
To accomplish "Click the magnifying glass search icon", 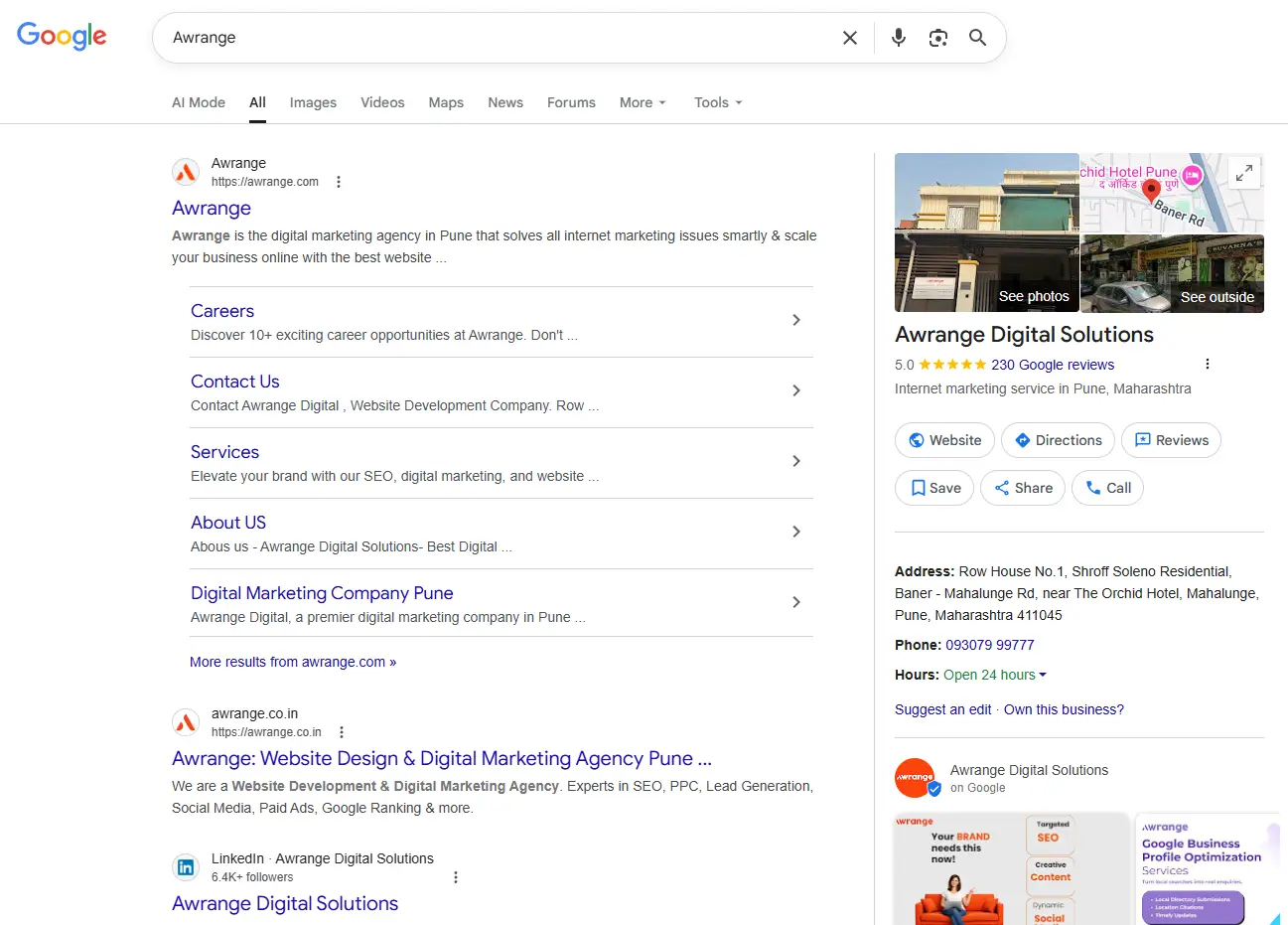I will pos(977,38).
